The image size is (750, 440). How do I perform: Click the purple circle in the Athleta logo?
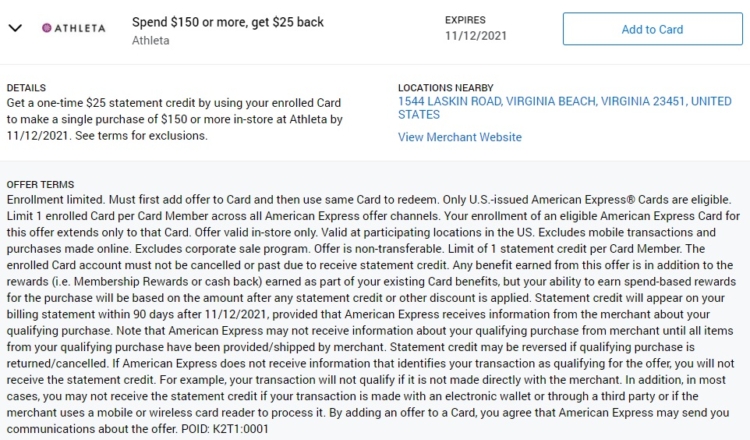(x=46, y=28)
